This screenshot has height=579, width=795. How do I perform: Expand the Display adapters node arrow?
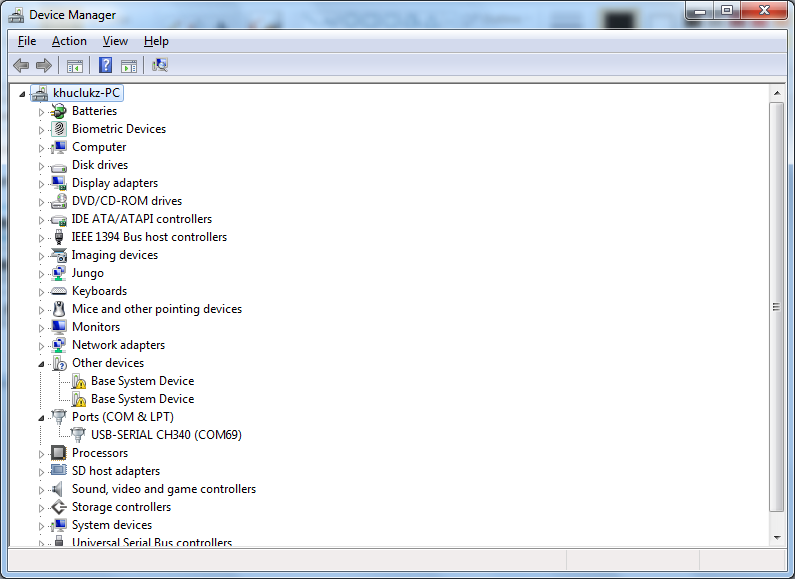click(42, 184)
